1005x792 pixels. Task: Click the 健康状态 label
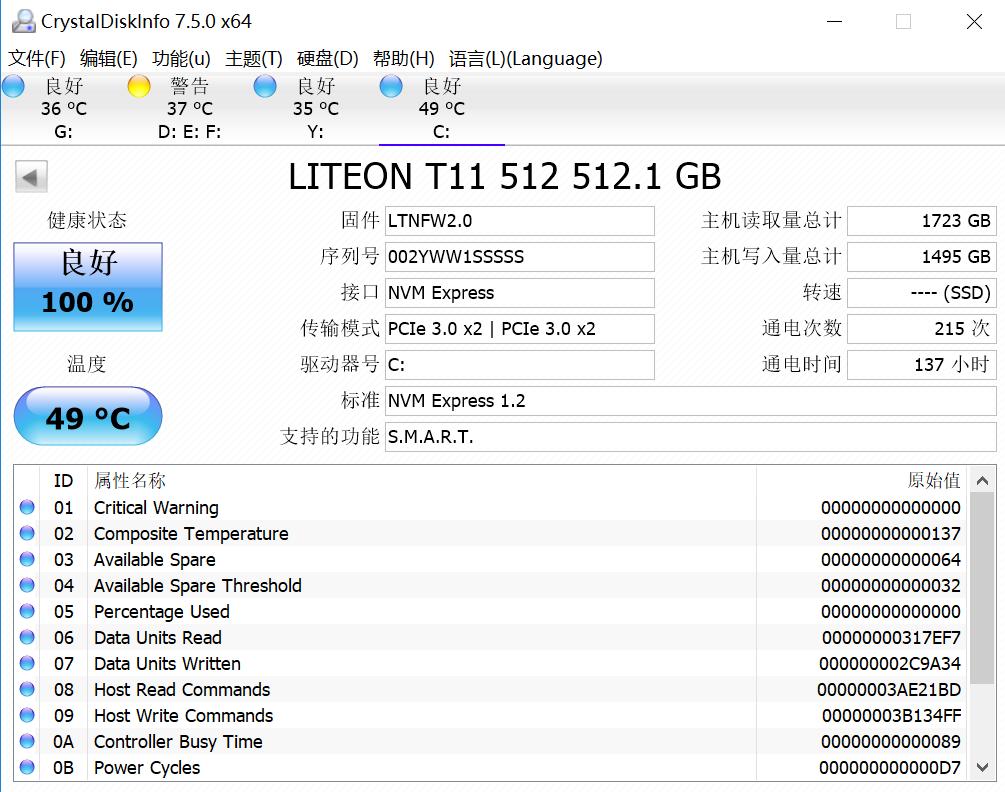tap(87, 220)
